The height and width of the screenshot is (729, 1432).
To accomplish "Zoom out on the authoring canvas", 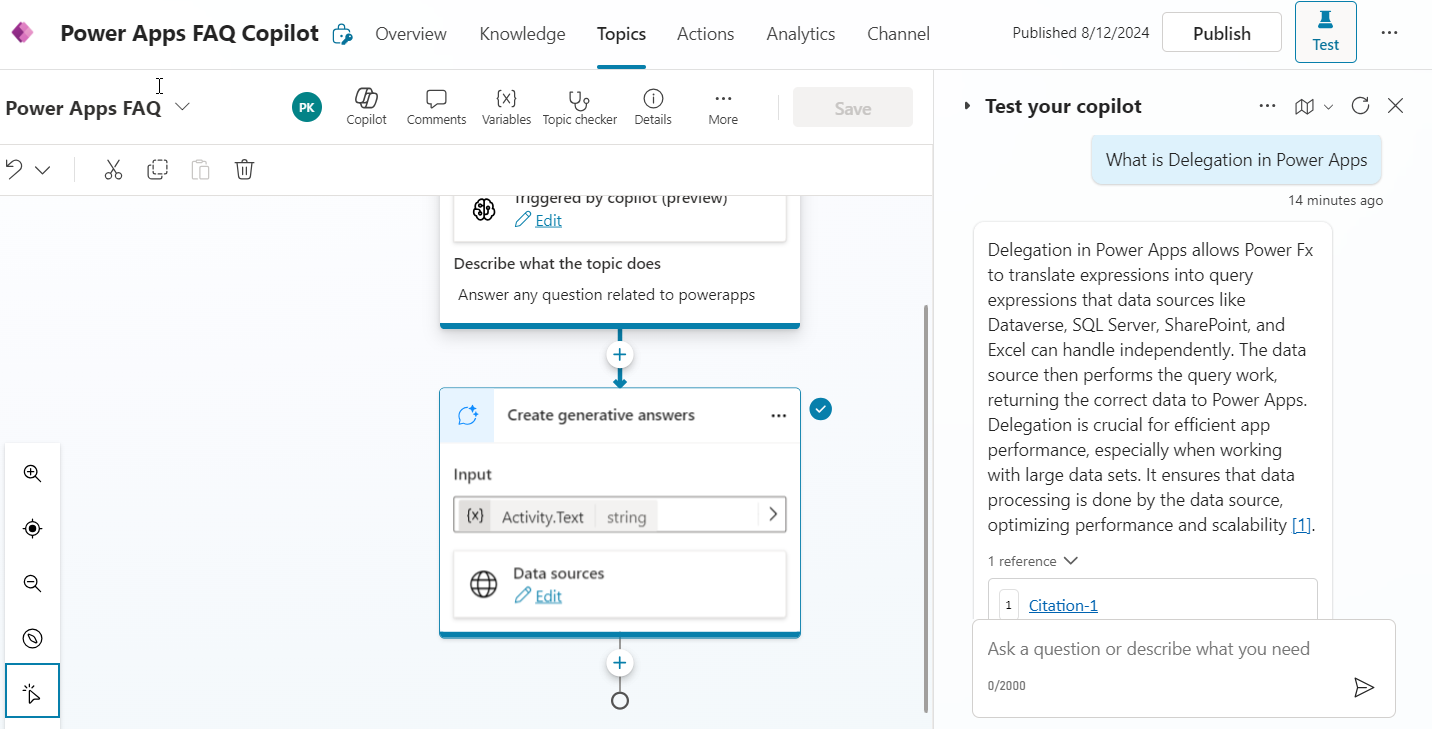I will tap(32, 583).
